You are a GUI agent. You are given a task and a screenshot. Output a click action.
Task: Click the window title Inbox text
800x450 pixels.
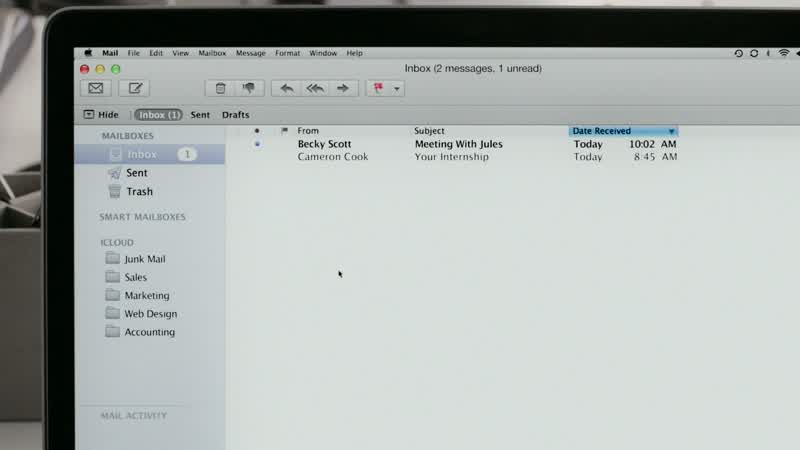click(473, 68)
